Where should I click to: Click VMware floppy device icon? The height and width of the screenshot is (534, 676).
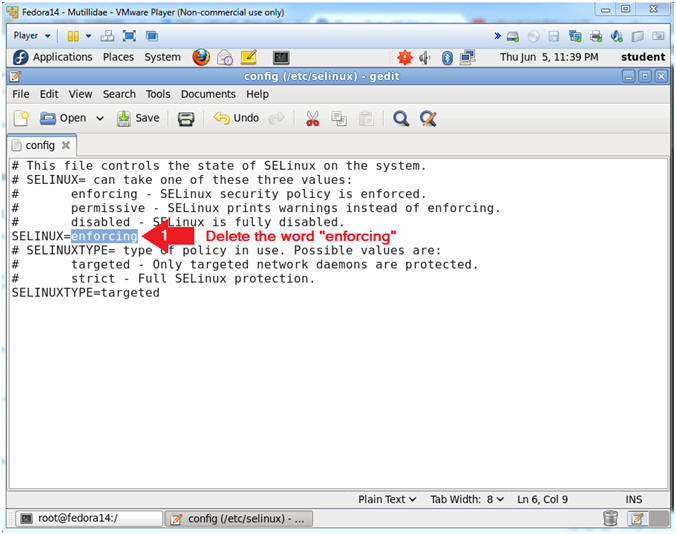(x=554, y=37)
